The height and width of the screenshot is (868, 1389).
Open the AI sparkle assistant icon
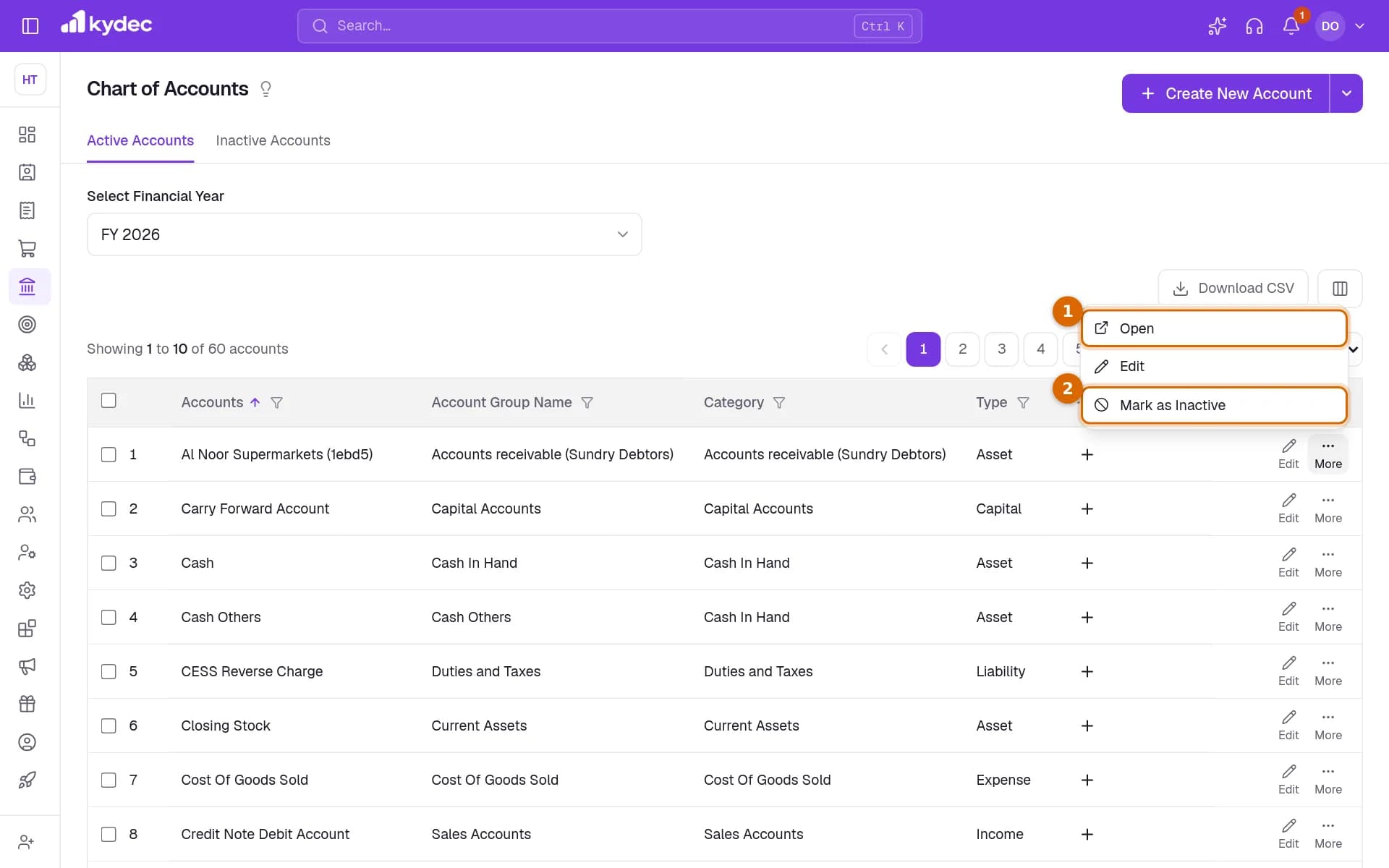[1217, 26]
